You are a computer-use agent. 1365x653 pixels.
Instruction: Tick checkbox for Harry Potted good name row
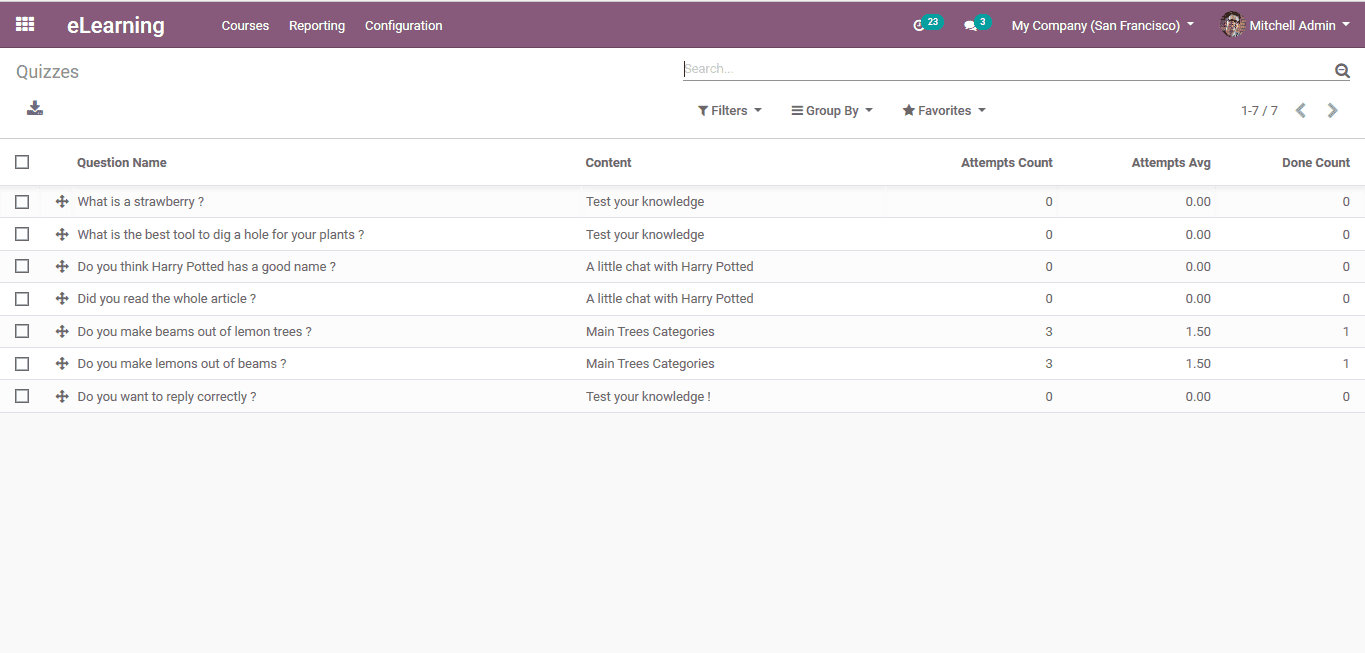[x=22, y=266]
